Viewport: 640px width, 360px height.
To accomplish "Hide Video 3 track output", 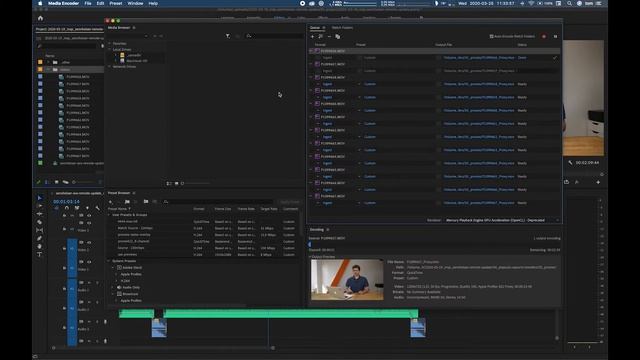I will 89,223.
